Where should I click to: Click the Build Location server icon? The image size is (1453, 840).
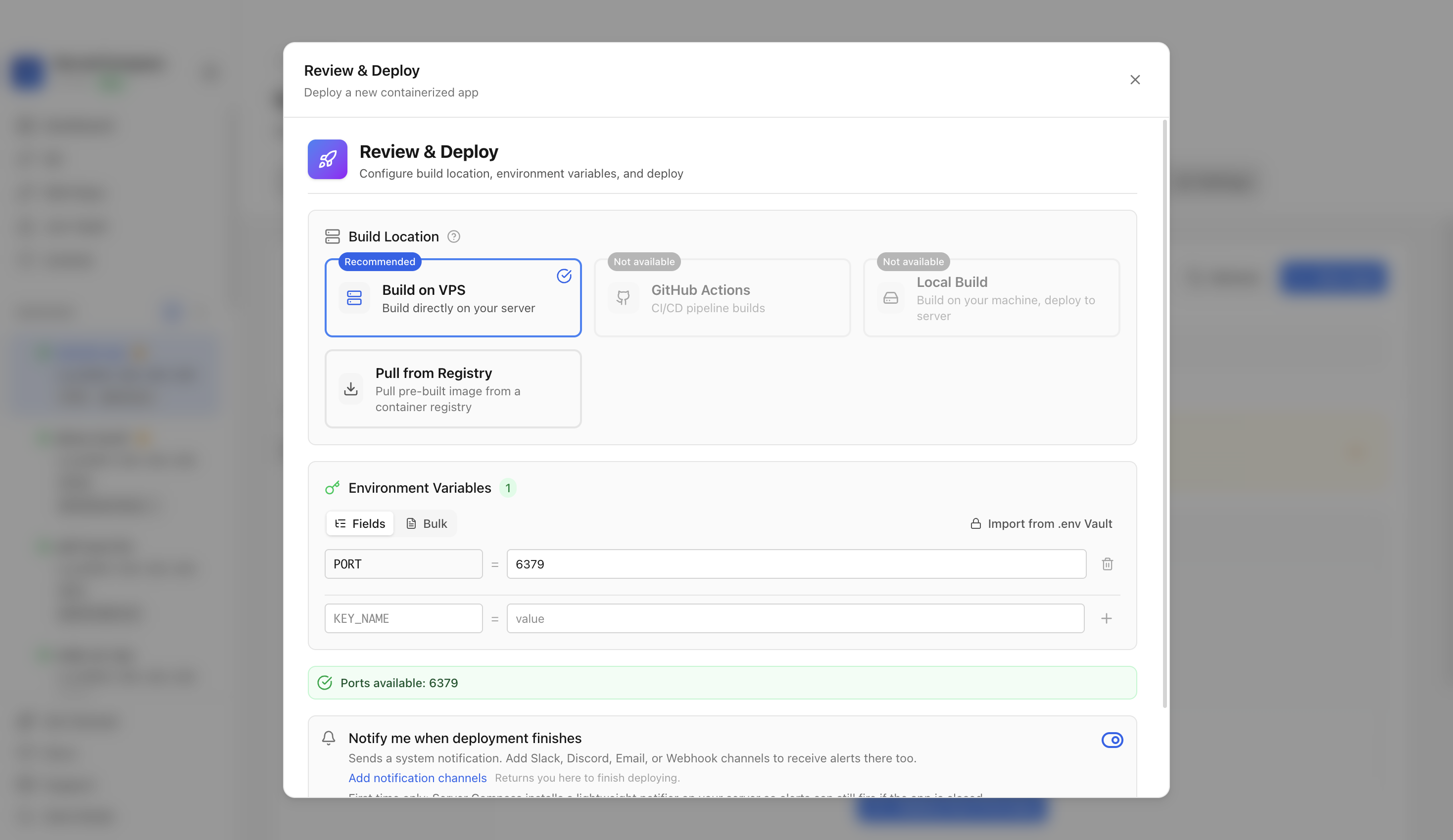[333, 236]
